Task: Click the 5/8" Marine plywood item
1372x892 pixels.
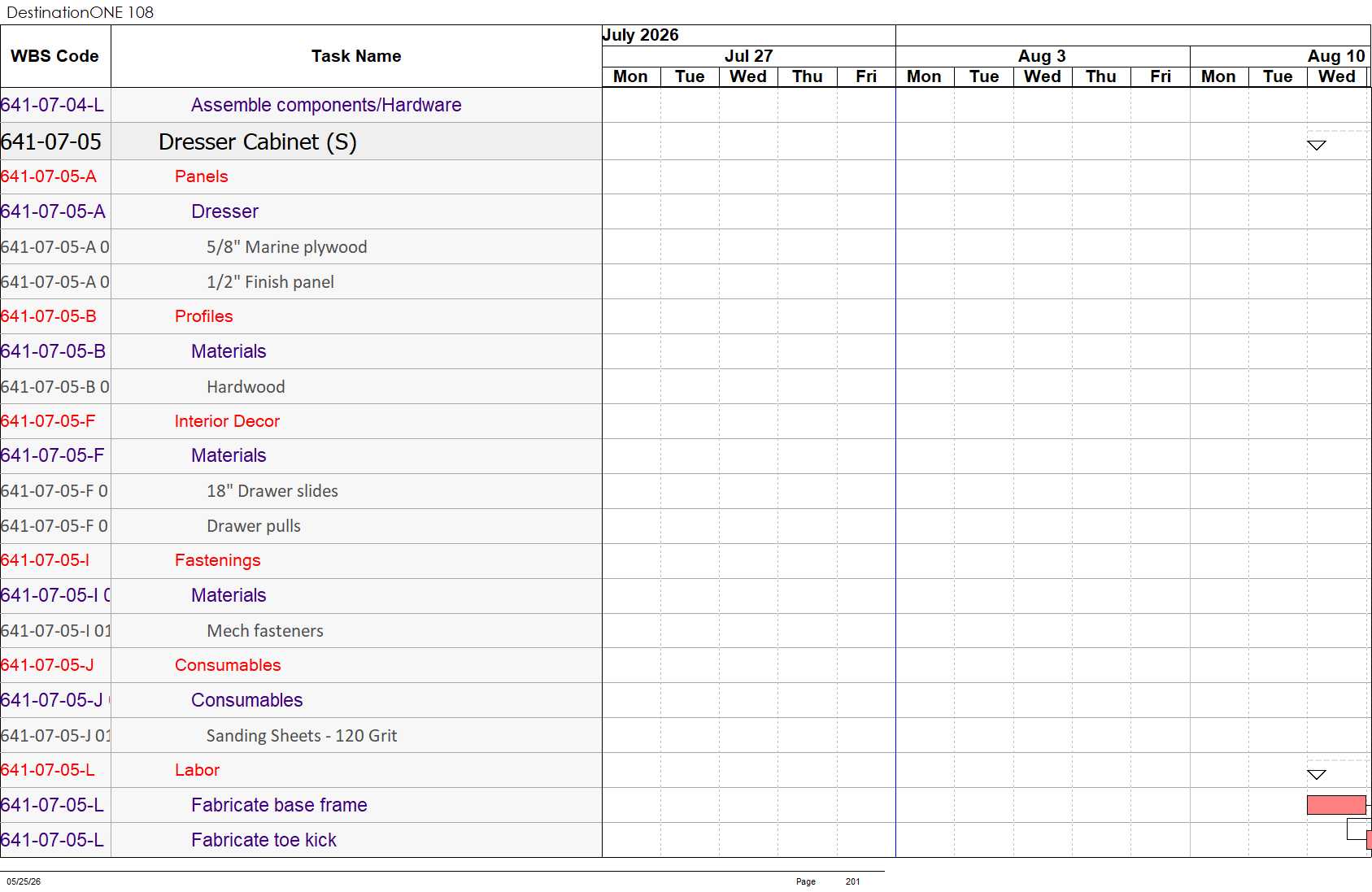Action: (x=286, y=246)
